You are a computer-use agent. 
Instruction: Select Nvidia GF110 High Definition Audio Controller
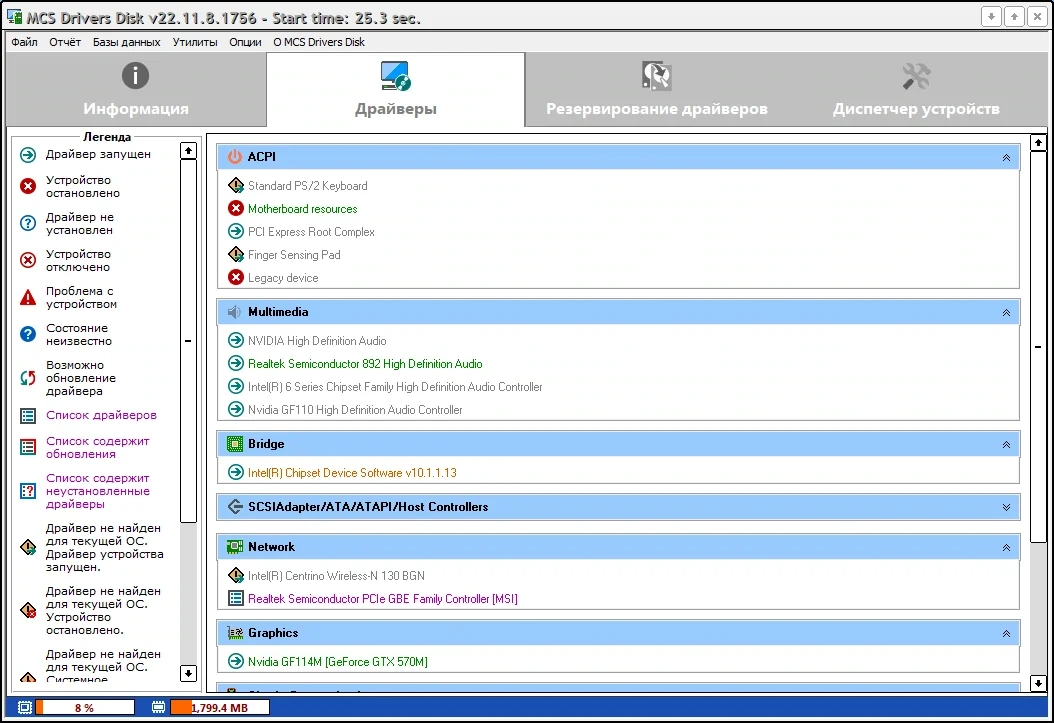click(355, 409)
